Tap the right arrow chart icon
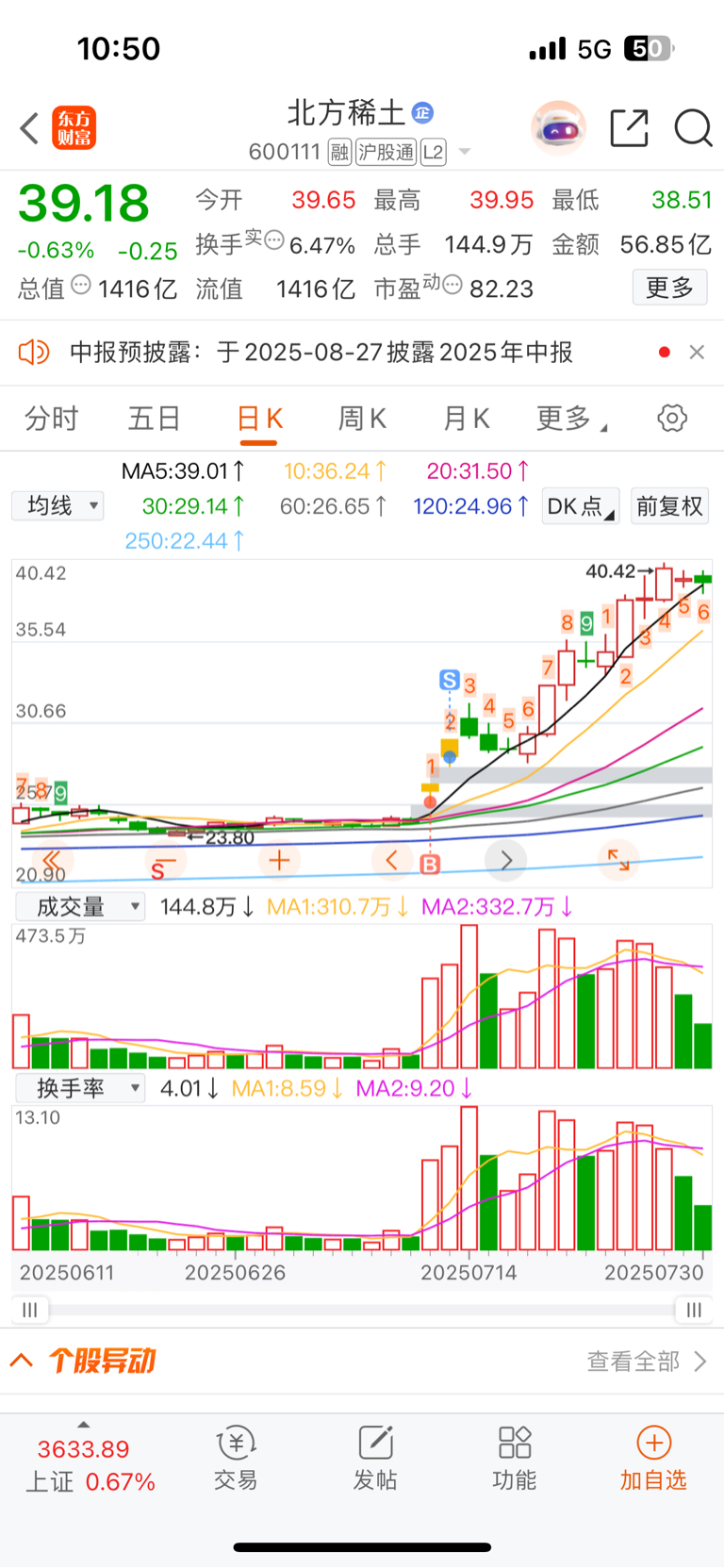Screen dimensions: 724x1568 pos(506,860)
